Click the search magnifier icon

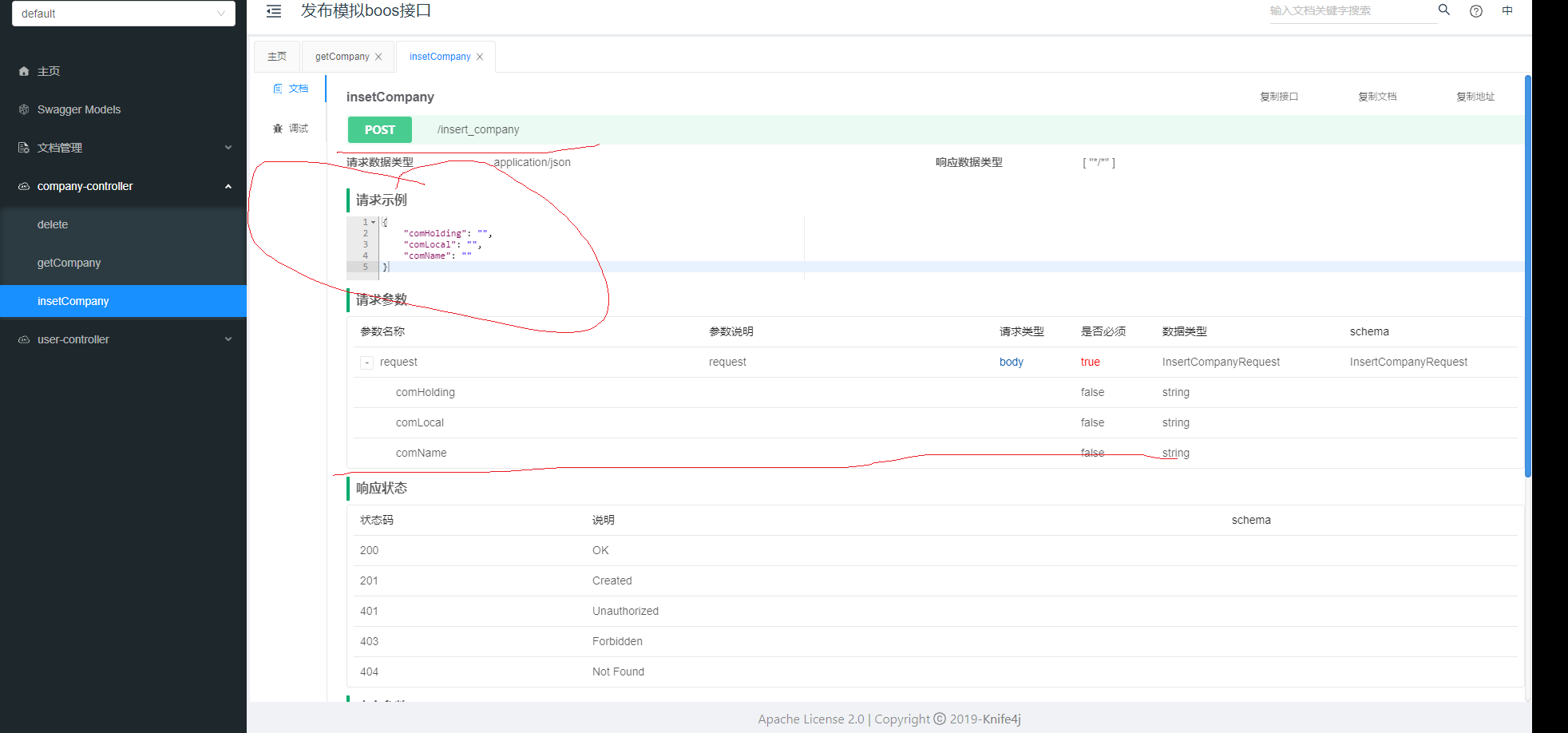tap(1444, 10)
